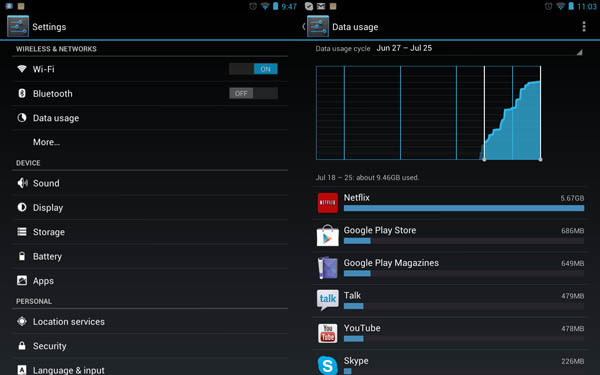Tap the Data usage header icon to go back

point(318,26)
